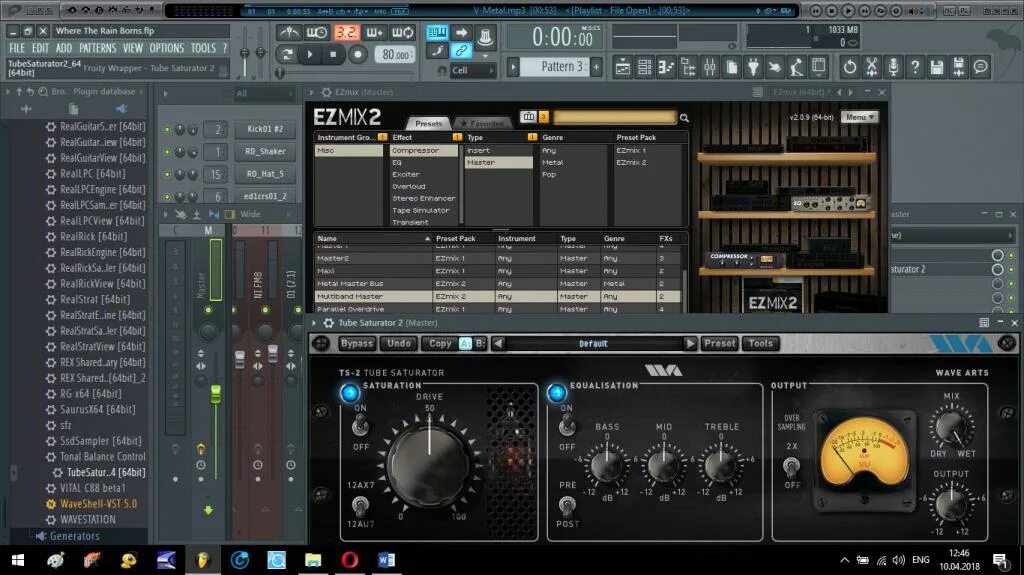The height and width of the screenshot is (575, 1024).
Task: Click the save project floppy icon
Action: [936, 67]
